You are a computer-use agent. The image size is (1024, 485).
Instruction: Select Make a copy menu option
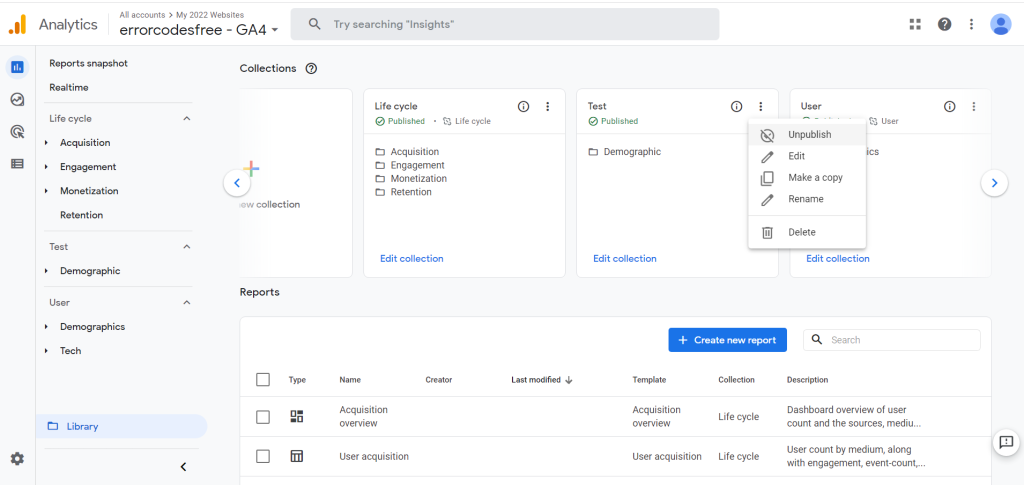click(x=814, y=178)
